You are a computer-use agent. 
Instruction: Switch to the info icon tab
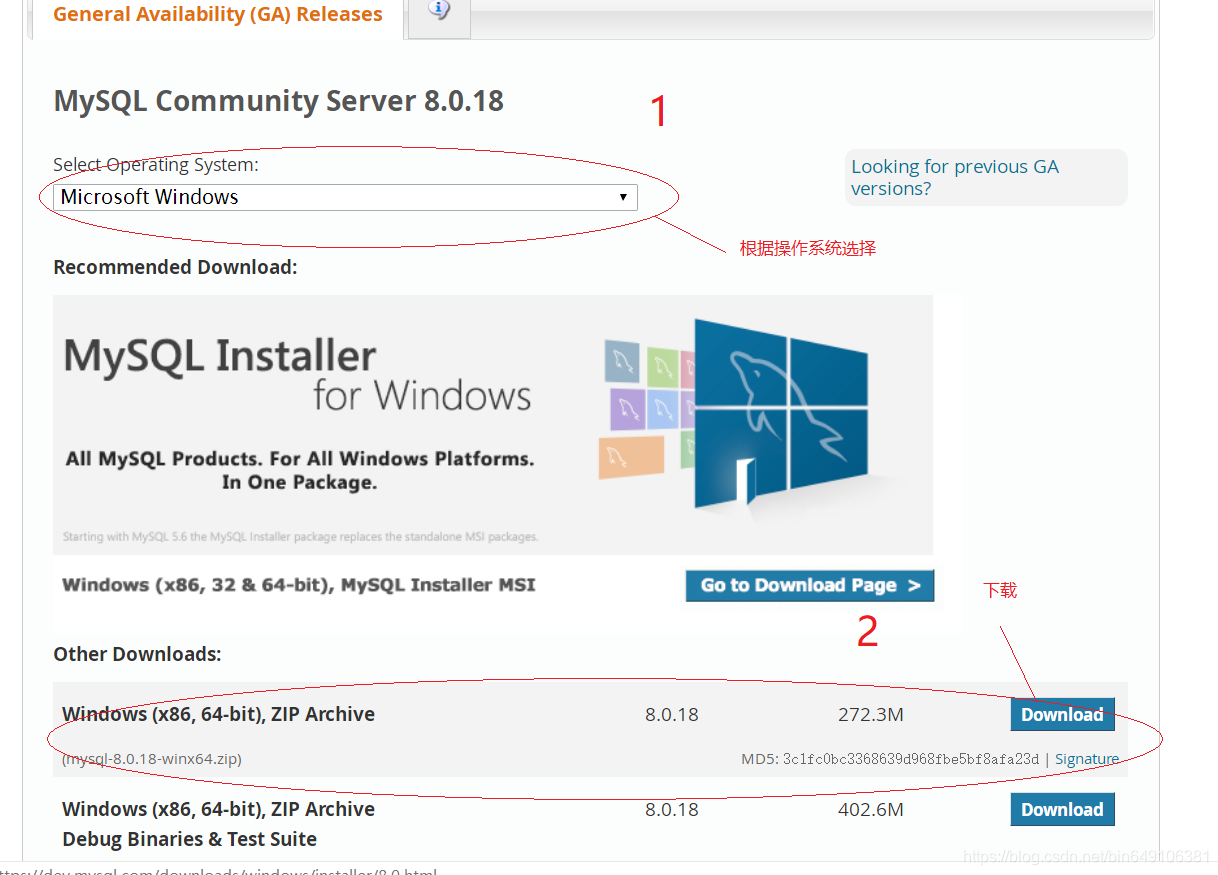click(x=439, y=13)
